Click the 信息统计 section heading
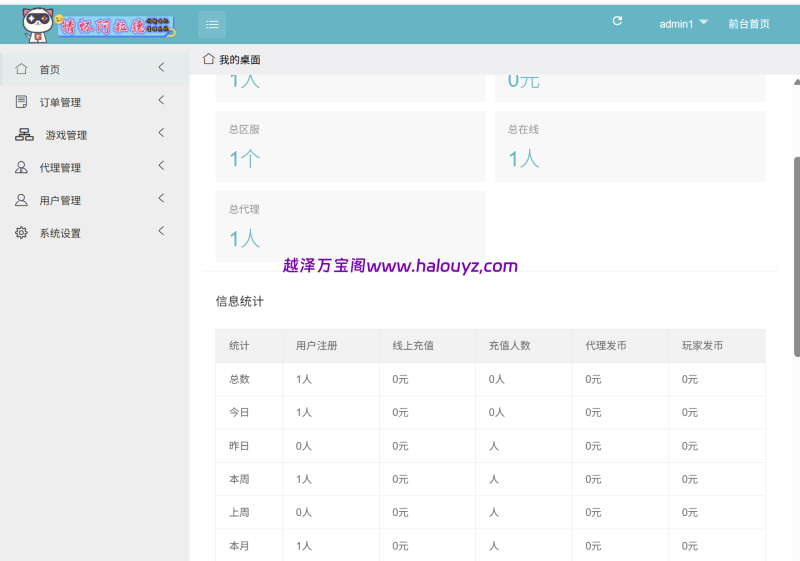Viewport: 800px width, 561px height. point(239,301)
